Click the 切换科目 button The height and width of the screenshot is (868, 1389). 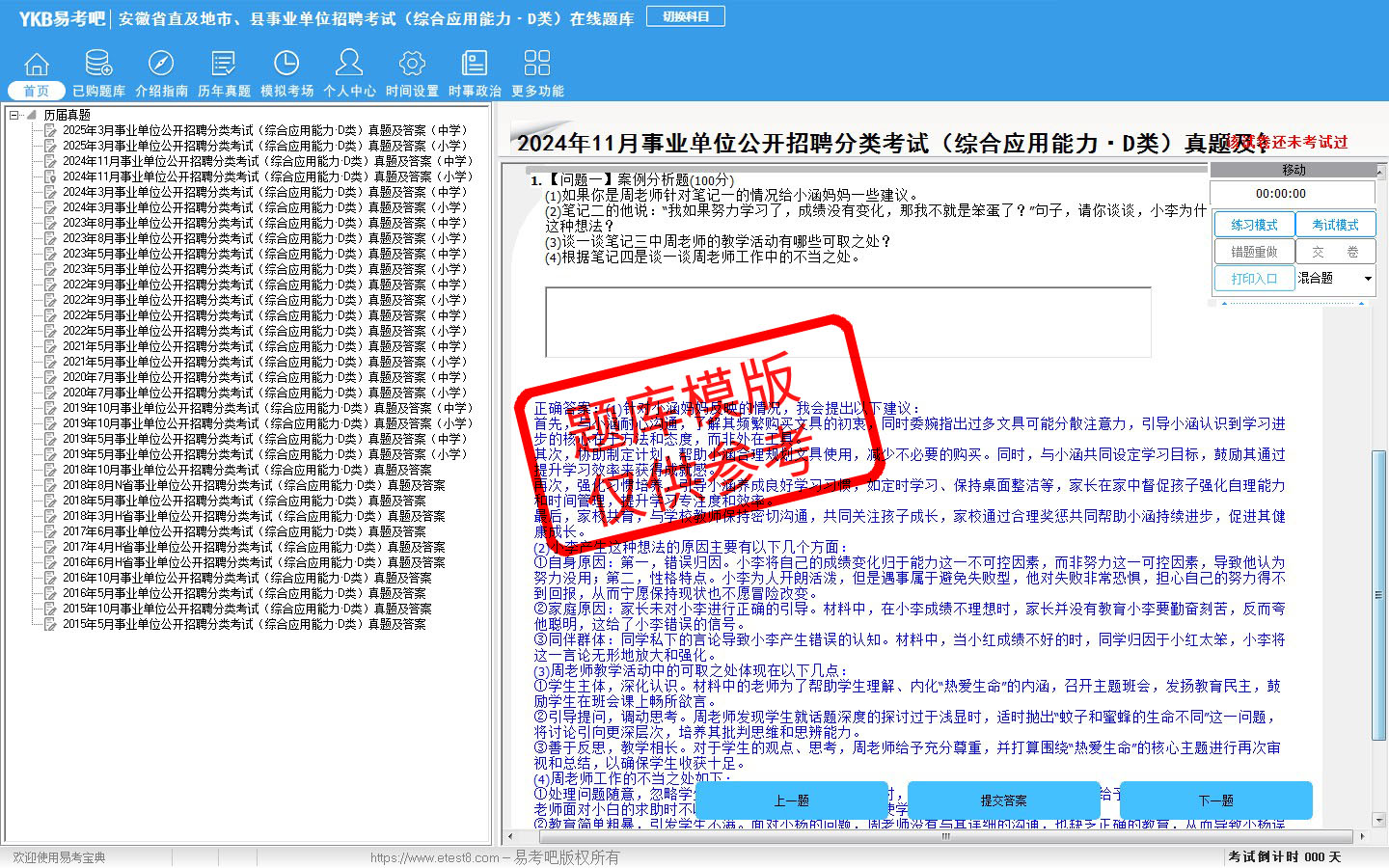pyautogui.click(x=686, y=16)
